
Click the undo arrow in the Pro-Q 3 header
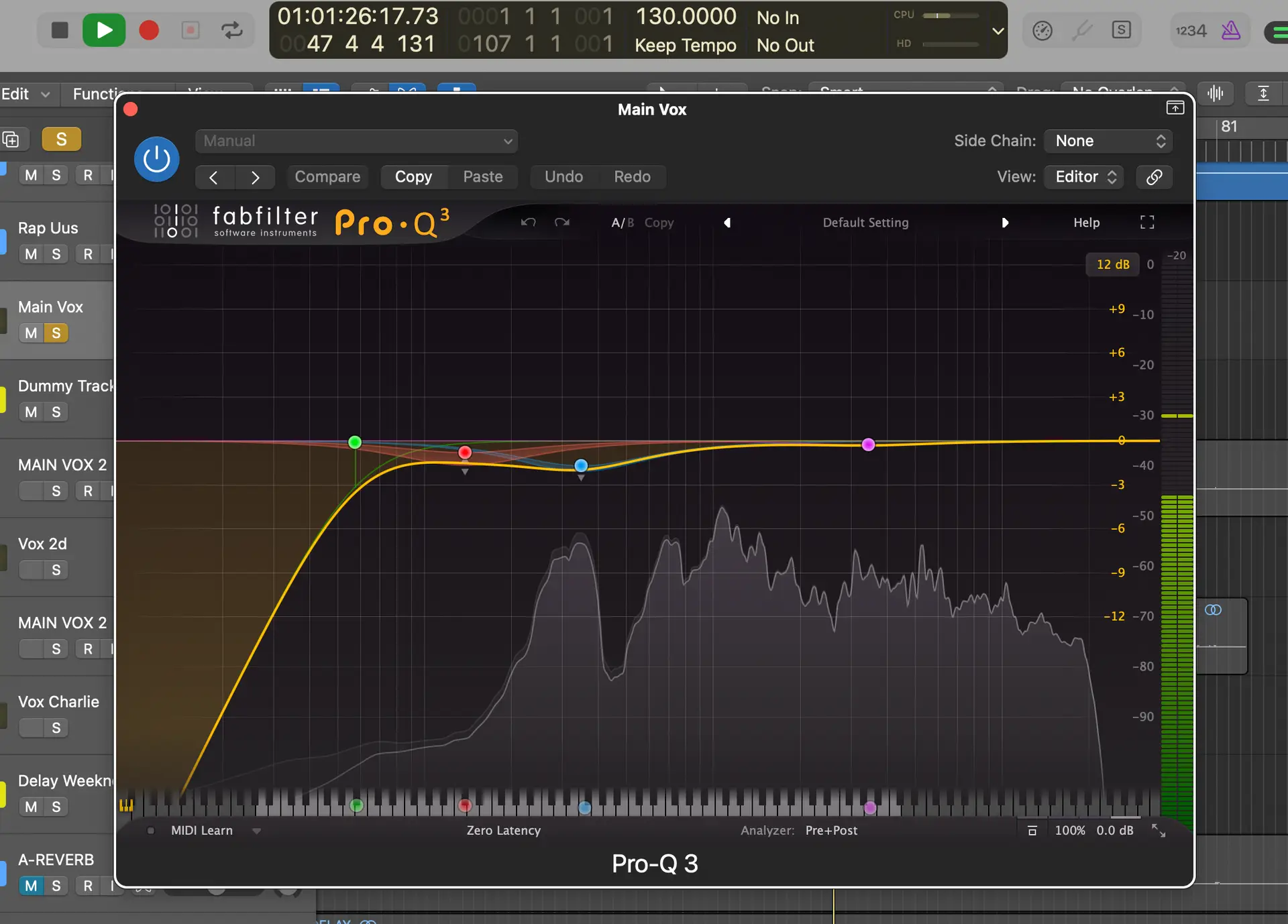click(529, 222)
